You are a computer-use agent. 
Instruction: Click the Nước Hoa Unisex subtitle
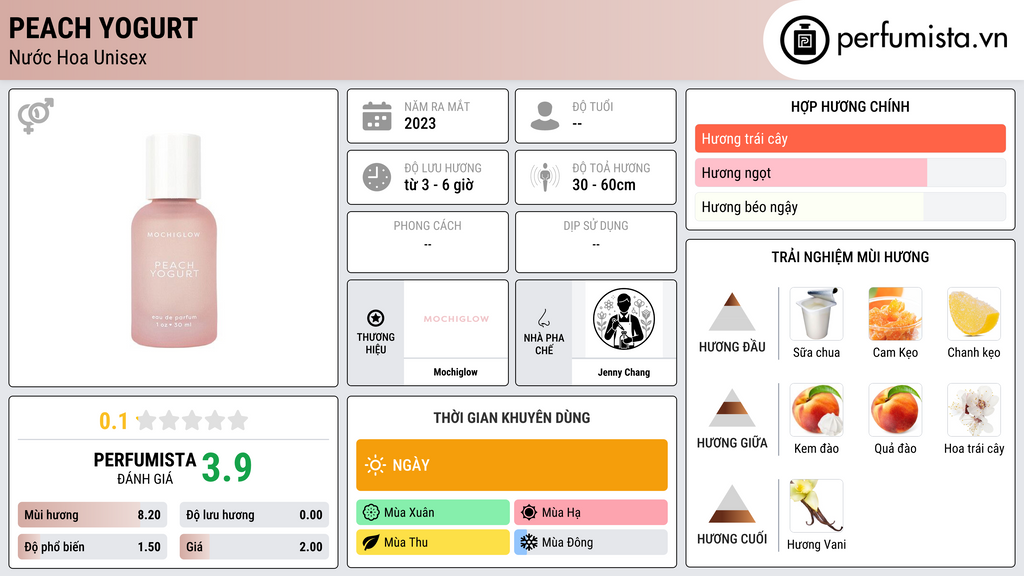[x=78, y=57]
